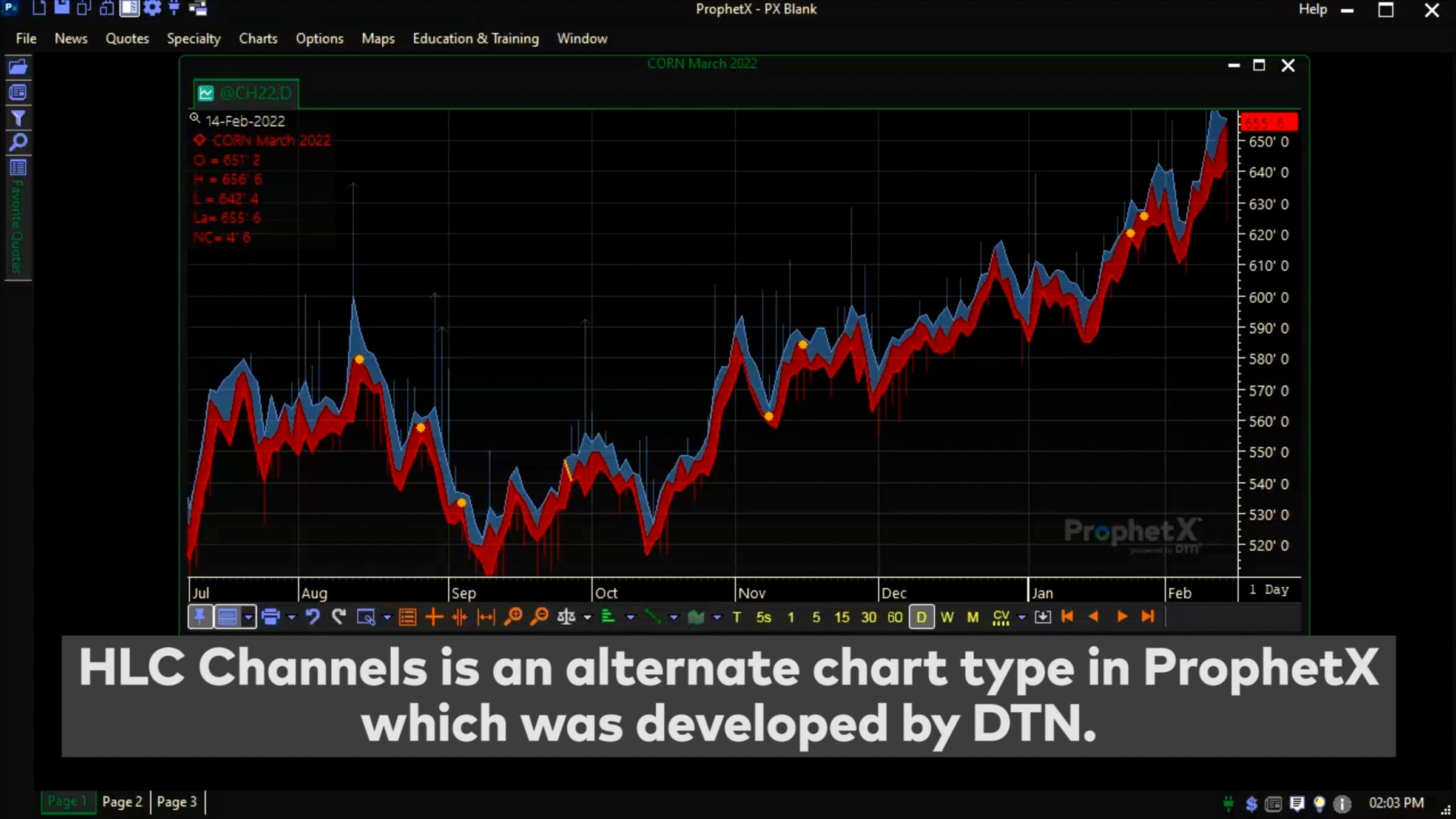Select the @CH22,D chart tab

[x=246, y=93]
